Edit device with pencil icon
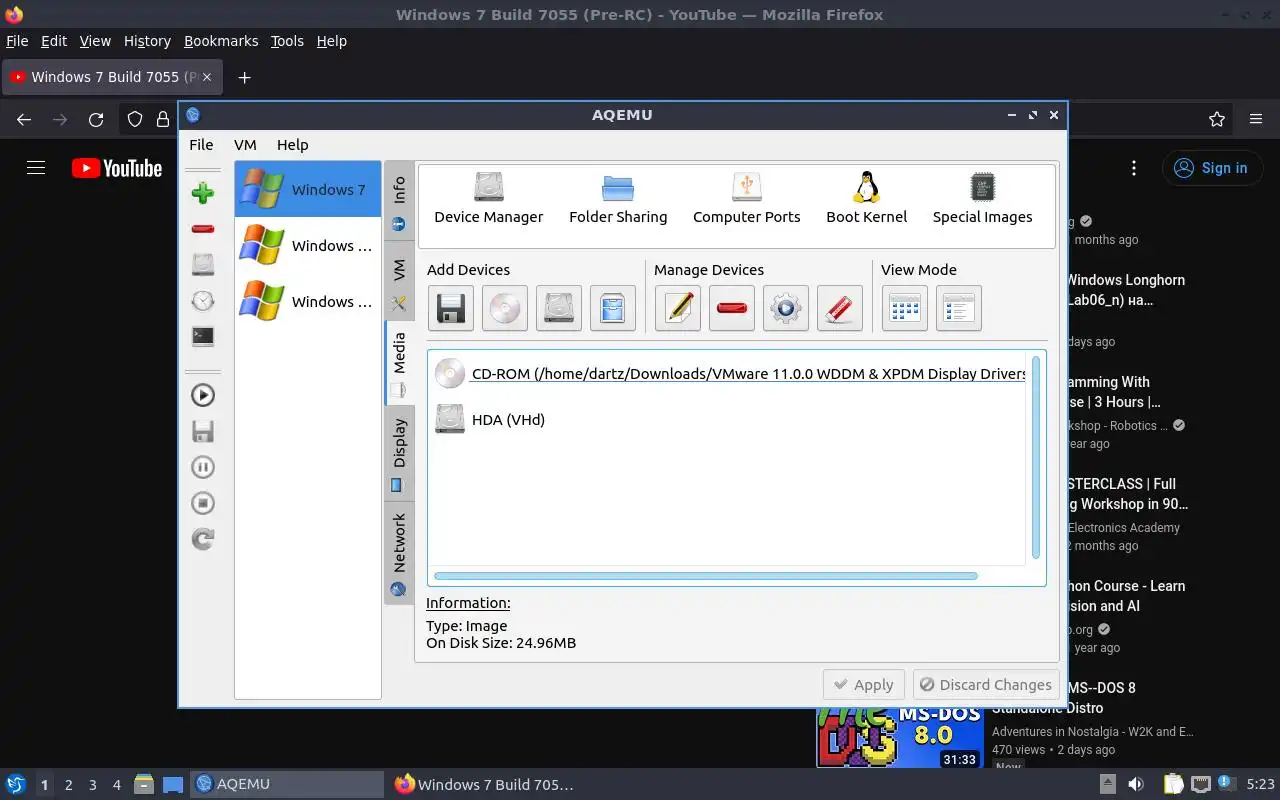The height and width of the screenshot is (800, 1280). [678, 308]
